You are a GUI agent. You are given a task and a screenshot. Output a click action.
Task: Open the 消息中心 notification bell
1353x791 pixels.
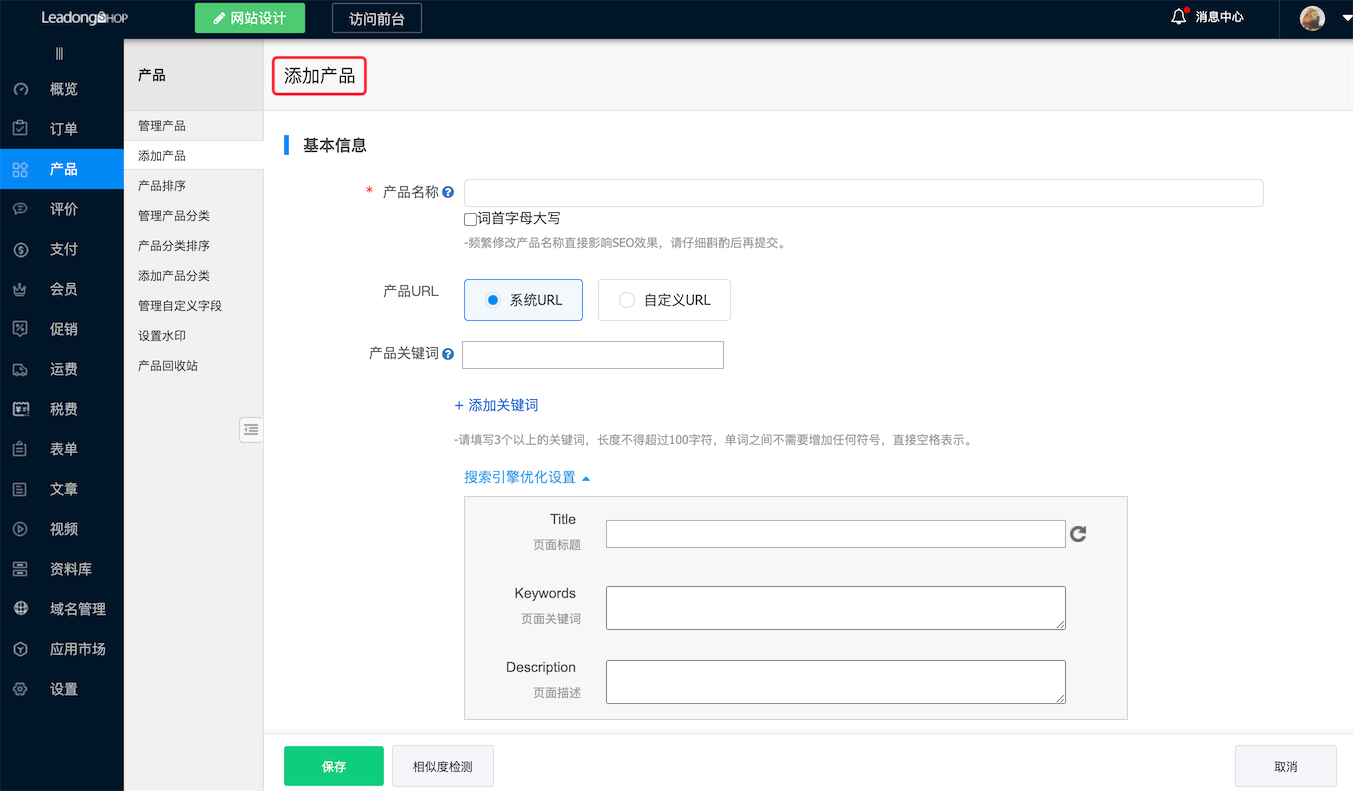[1179, 16]
